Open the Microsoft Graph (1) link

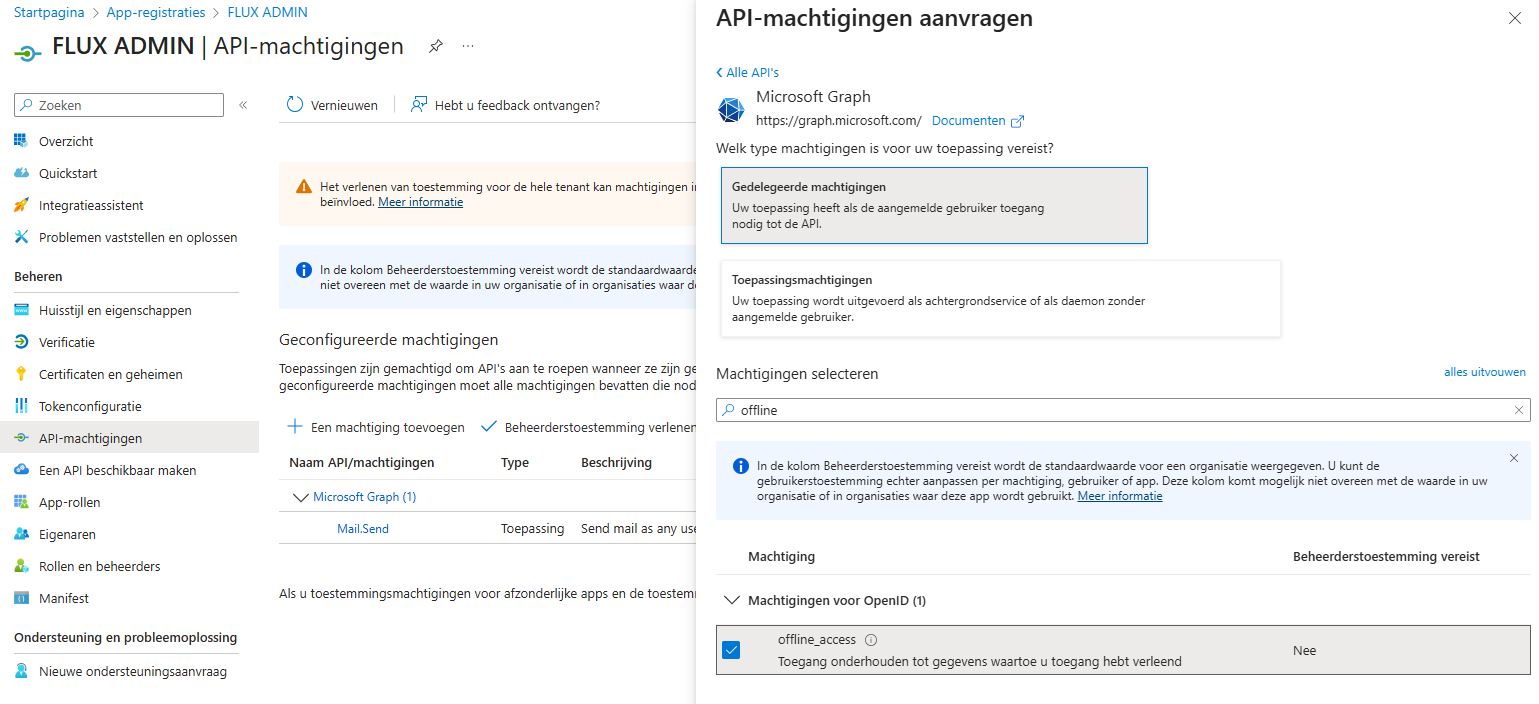[x=365, y=497]
